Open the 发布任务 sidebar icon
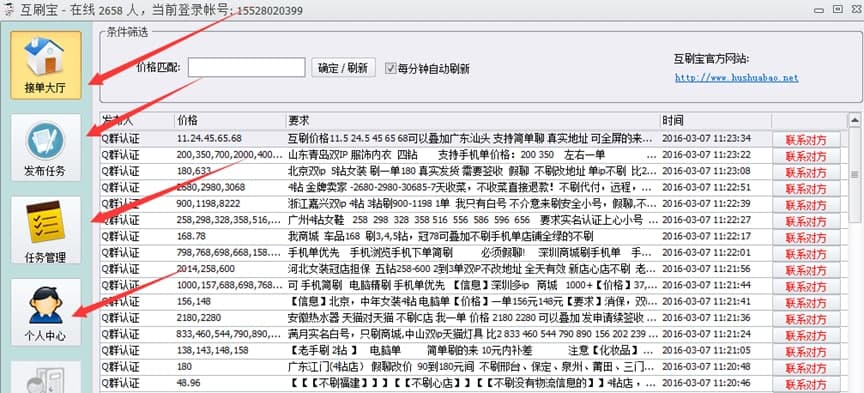Screen dimensions: 864x393 (46, 147)
